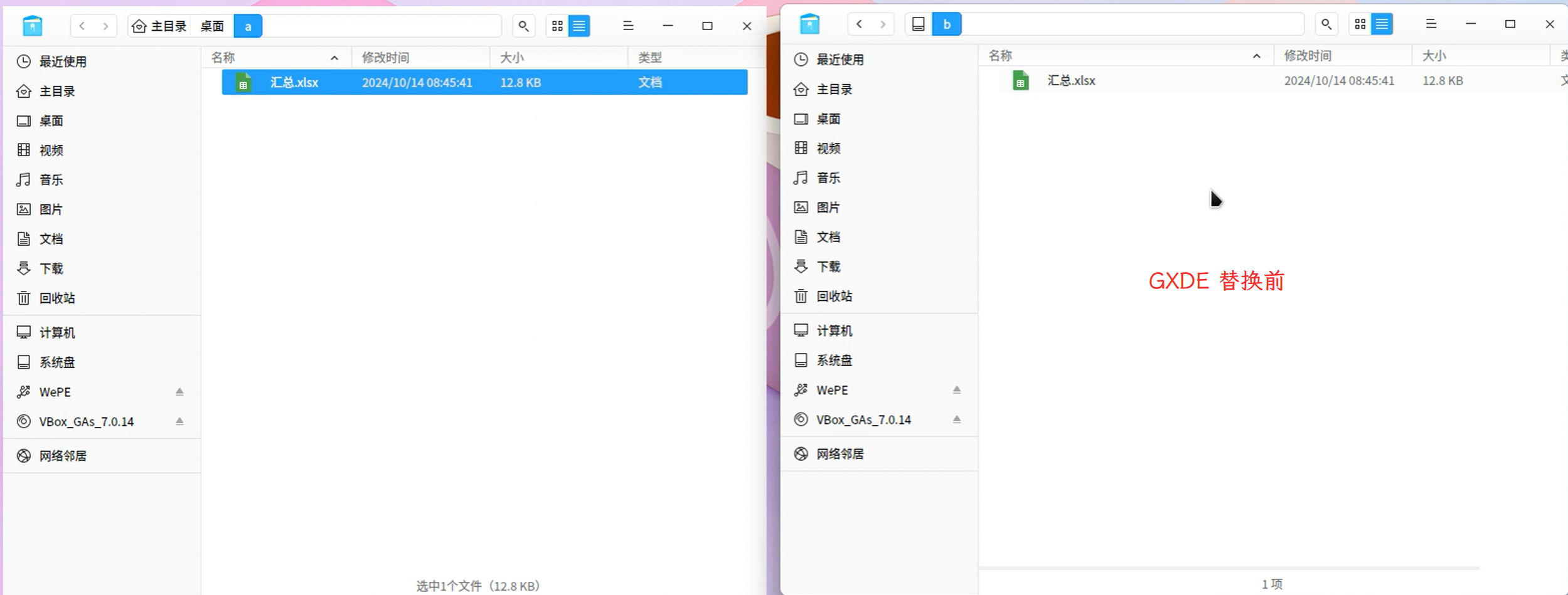This screenshot has height=595, width=1568.
Task: Eject WePE in the left window sidebar
Action: point(179,392)
